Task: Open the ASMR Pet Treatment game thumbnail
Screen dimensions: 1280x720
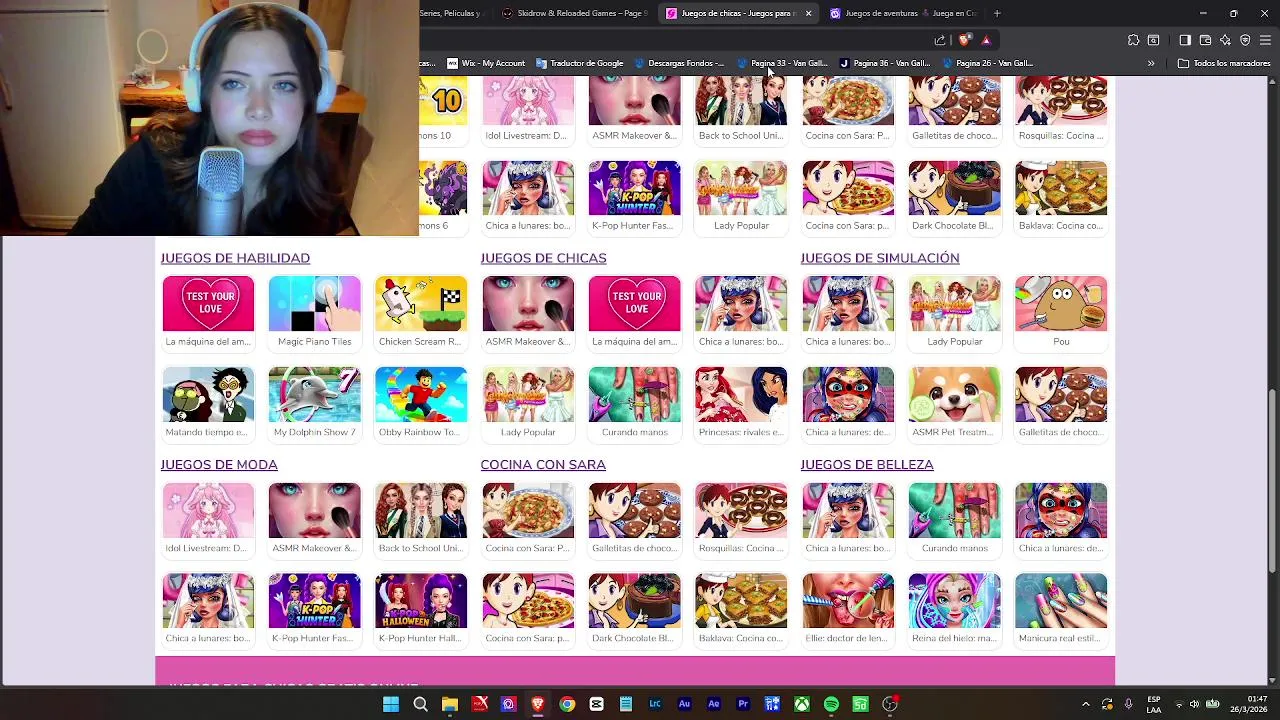Action: pyautogui.click(x=954, y=395)
